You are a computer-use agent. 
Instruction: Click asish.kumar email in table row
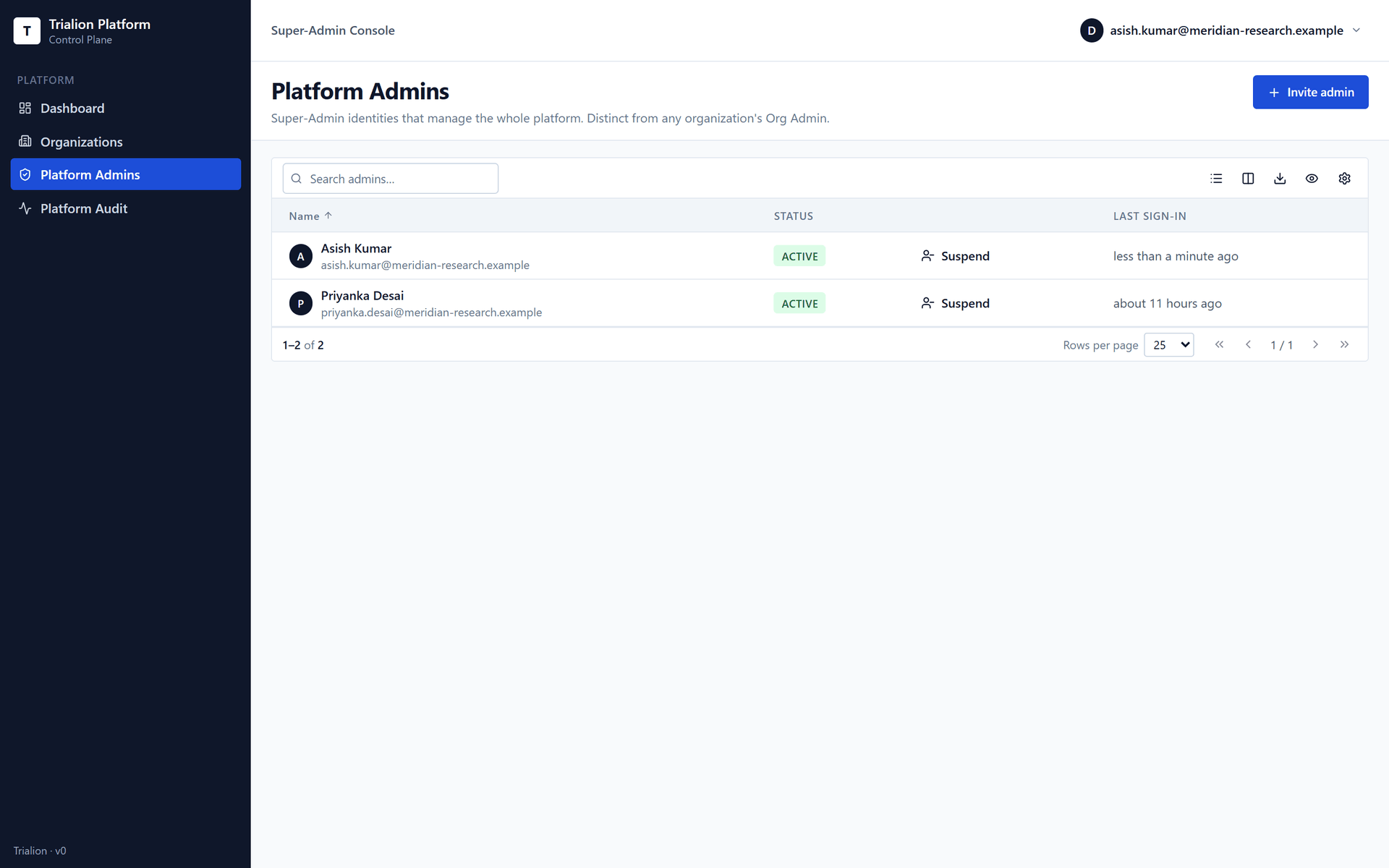[425, 265]
